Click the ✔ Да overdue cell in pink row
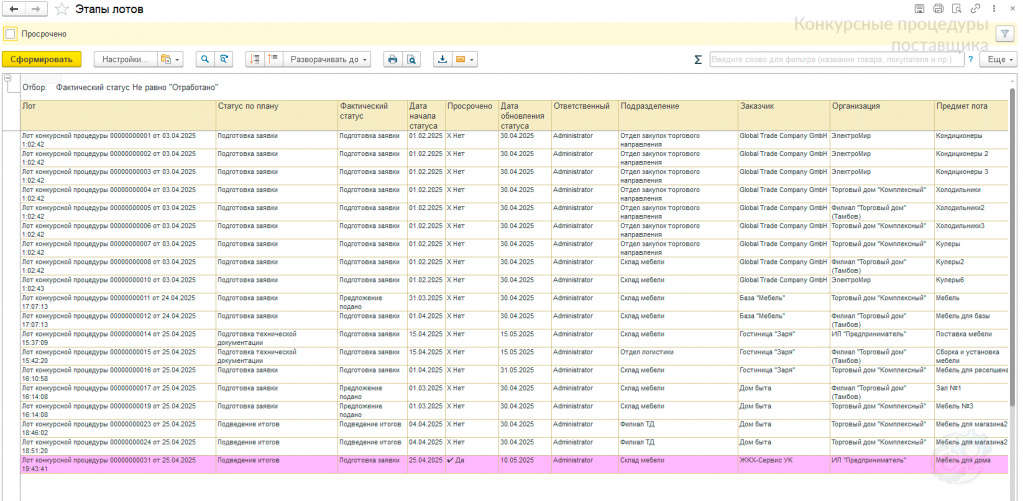This screenshot has height=501, width=1023. point(472,464)
